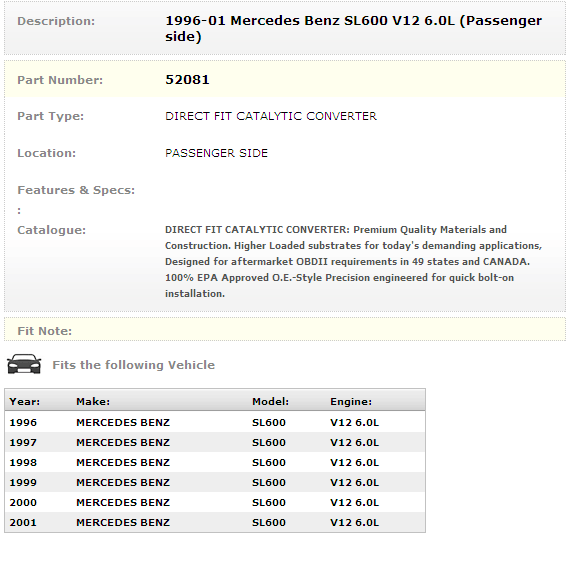Image resolution: width=570 pixels, height=574 pixels.
Task: Select the 1996 Mercedes Benz row
Action: tap(215, 422)
